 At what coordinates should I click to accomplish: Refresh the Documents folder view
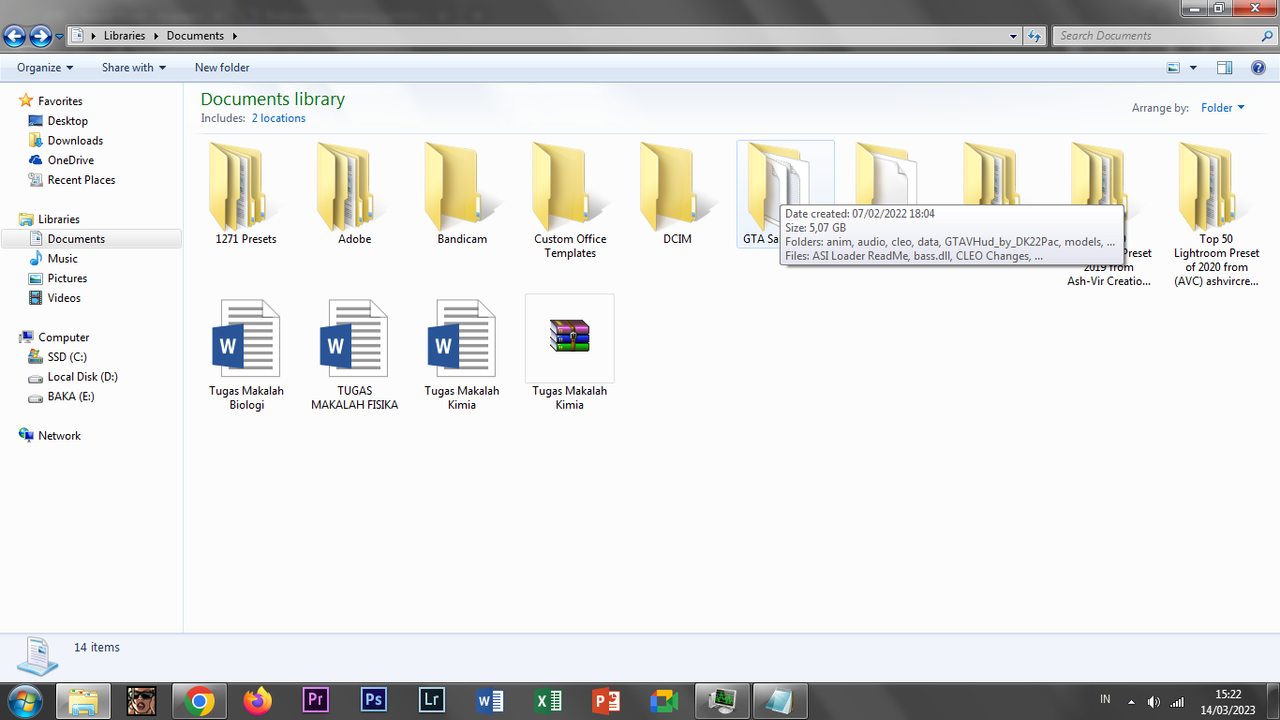pos(1035,36)
